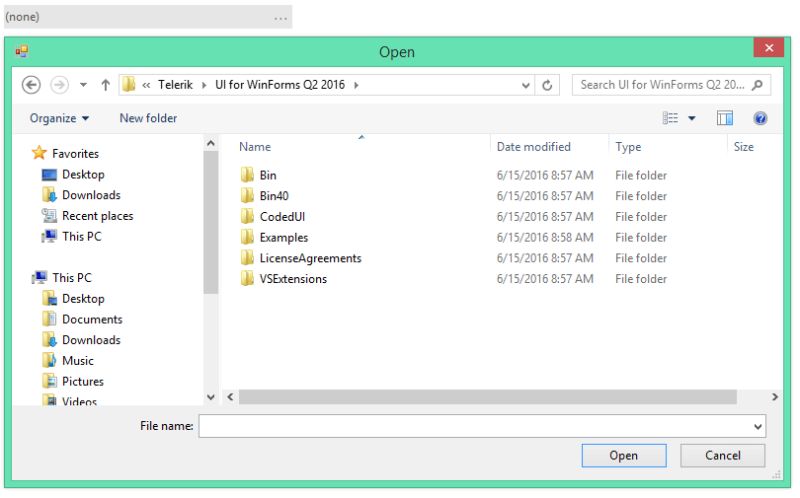This screenshot has width=800, height=498.
Task: Open the Music folder
Action: pyautogui.click(x=78, y=361)
